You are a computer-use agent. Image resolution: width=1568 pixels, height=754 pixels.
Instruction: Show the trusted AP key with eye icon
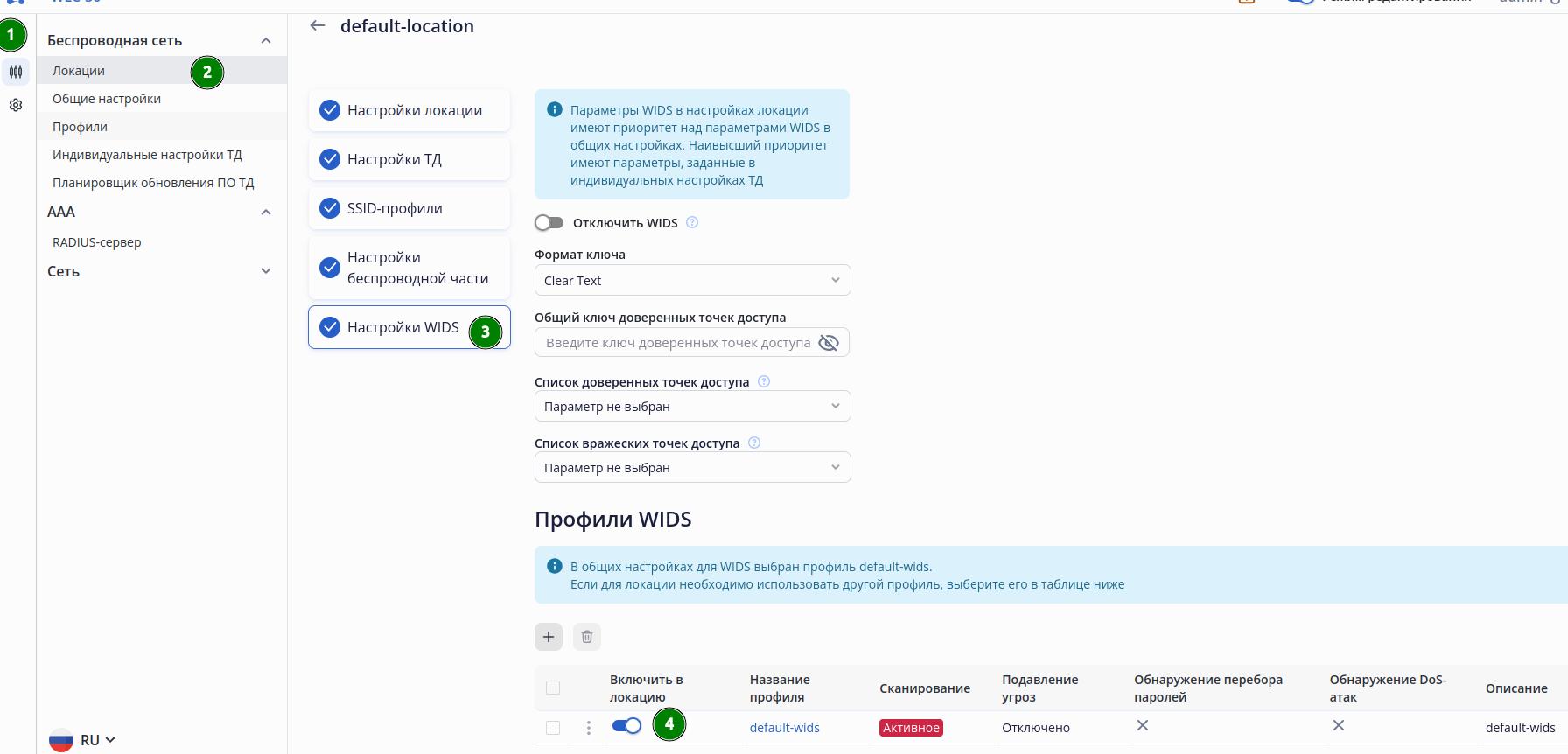pyautogui.click(x=828, y=343)
